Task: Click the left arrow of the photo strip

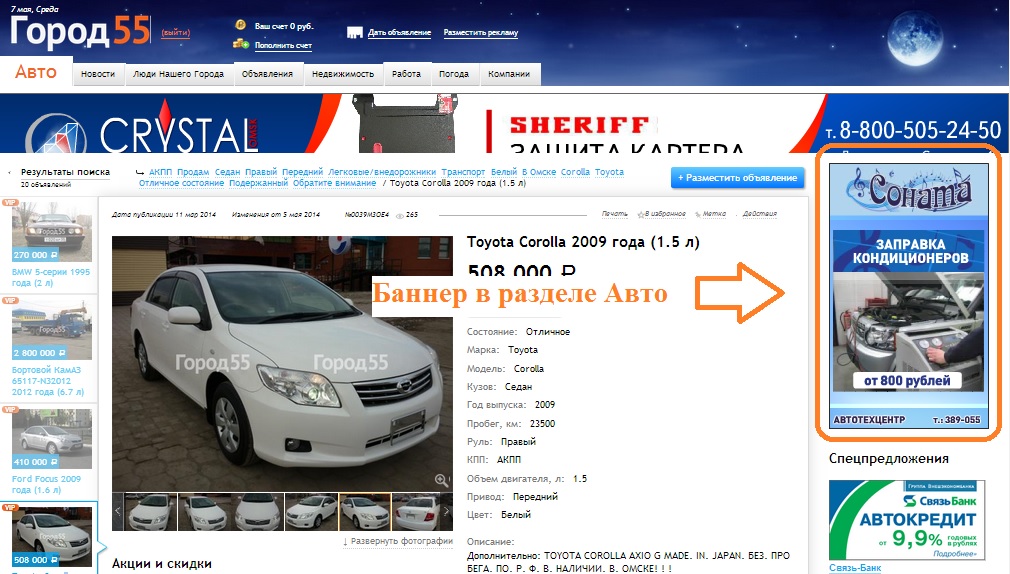Action: tap(118, 511)
